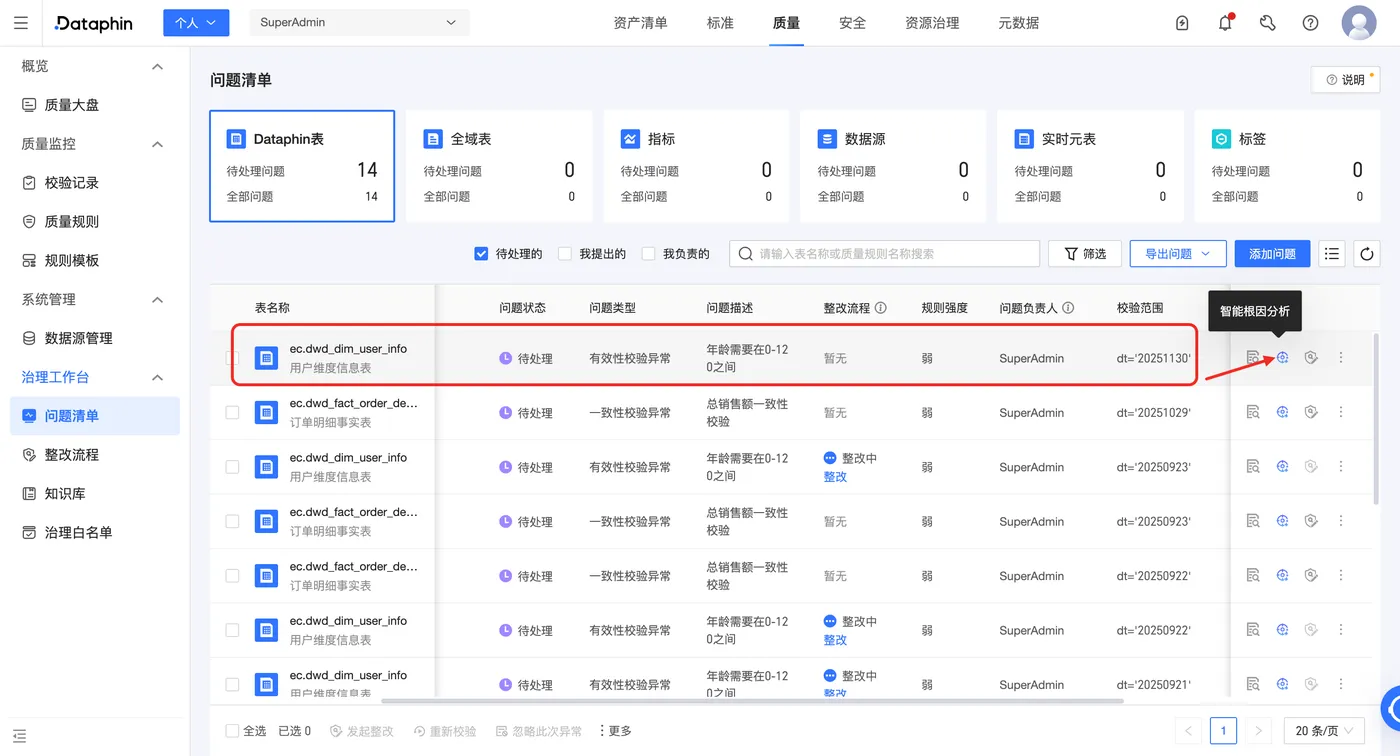
Task: Click the magnifier icon in the search box
Action: tap(745, 254)
